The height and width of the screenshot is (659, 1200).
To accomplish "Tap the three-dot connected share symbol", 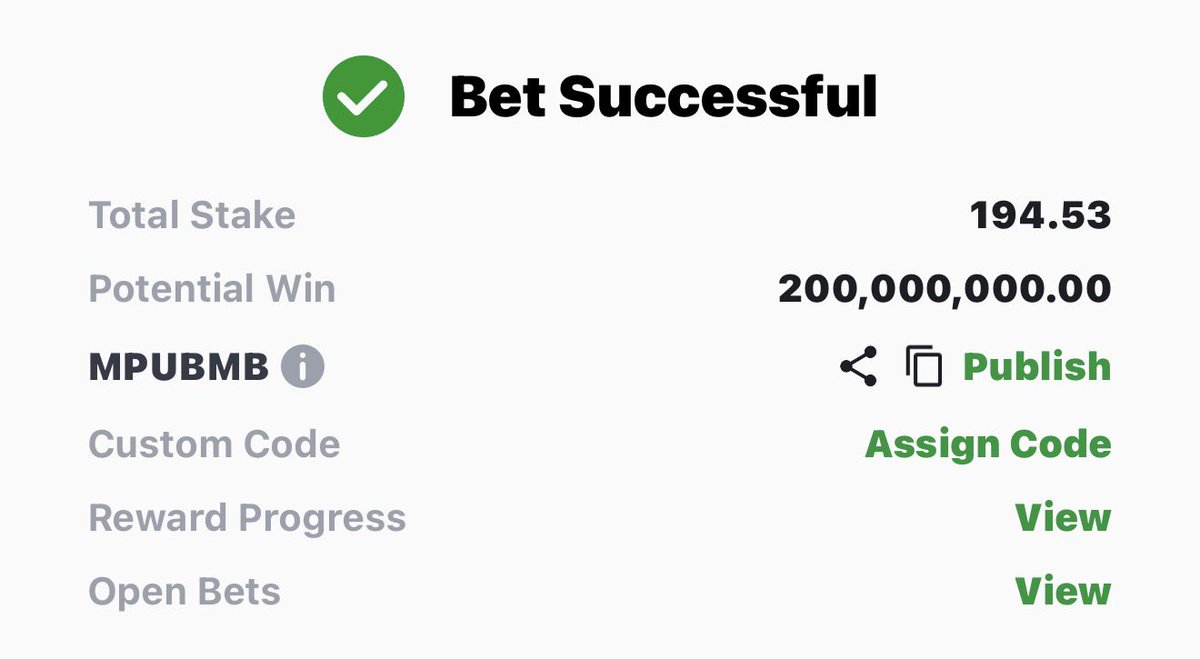I will tap(858, 367).
